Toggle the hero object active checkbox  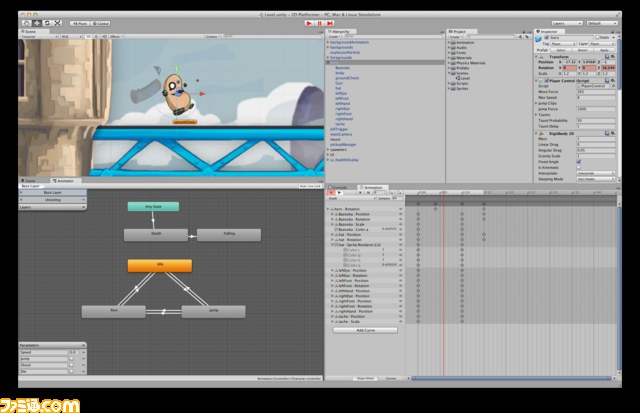pyautogui.click(x=547, y=38)
